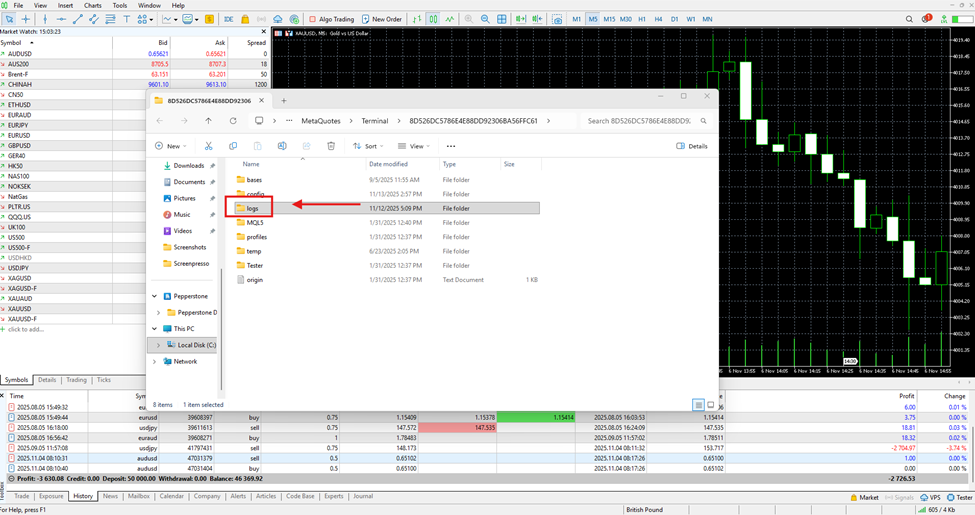
Task: Select the crosshair cursor tool
Action: pyautogui.click(x=25, y=19)
